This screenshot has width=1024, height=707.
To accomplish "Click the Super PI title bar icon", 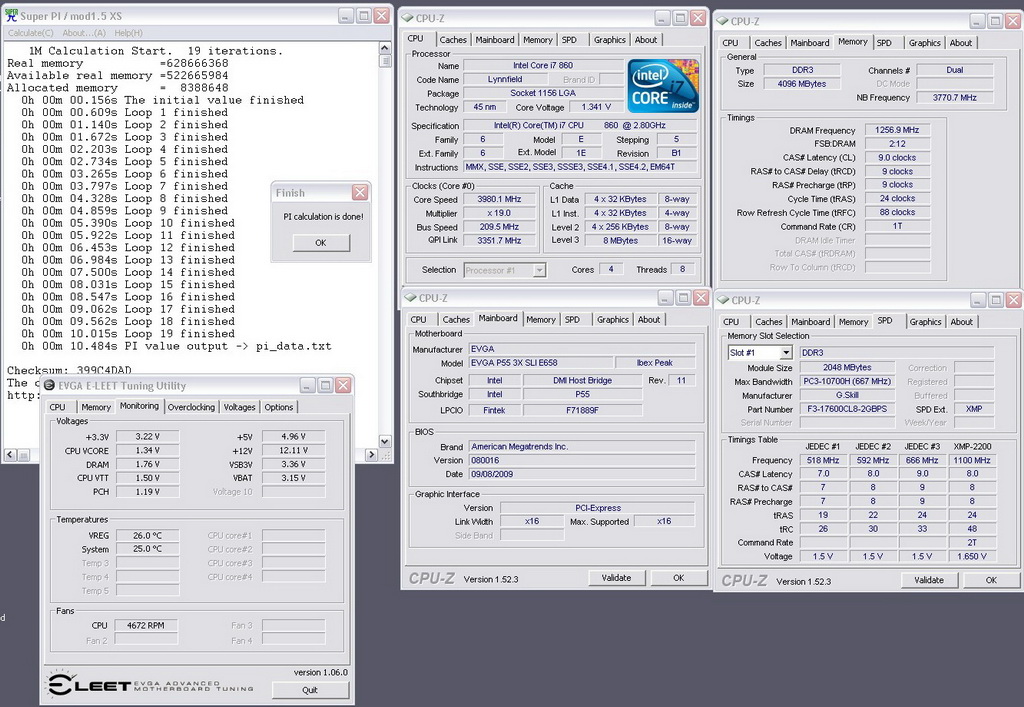I will [x=11, y=16].
